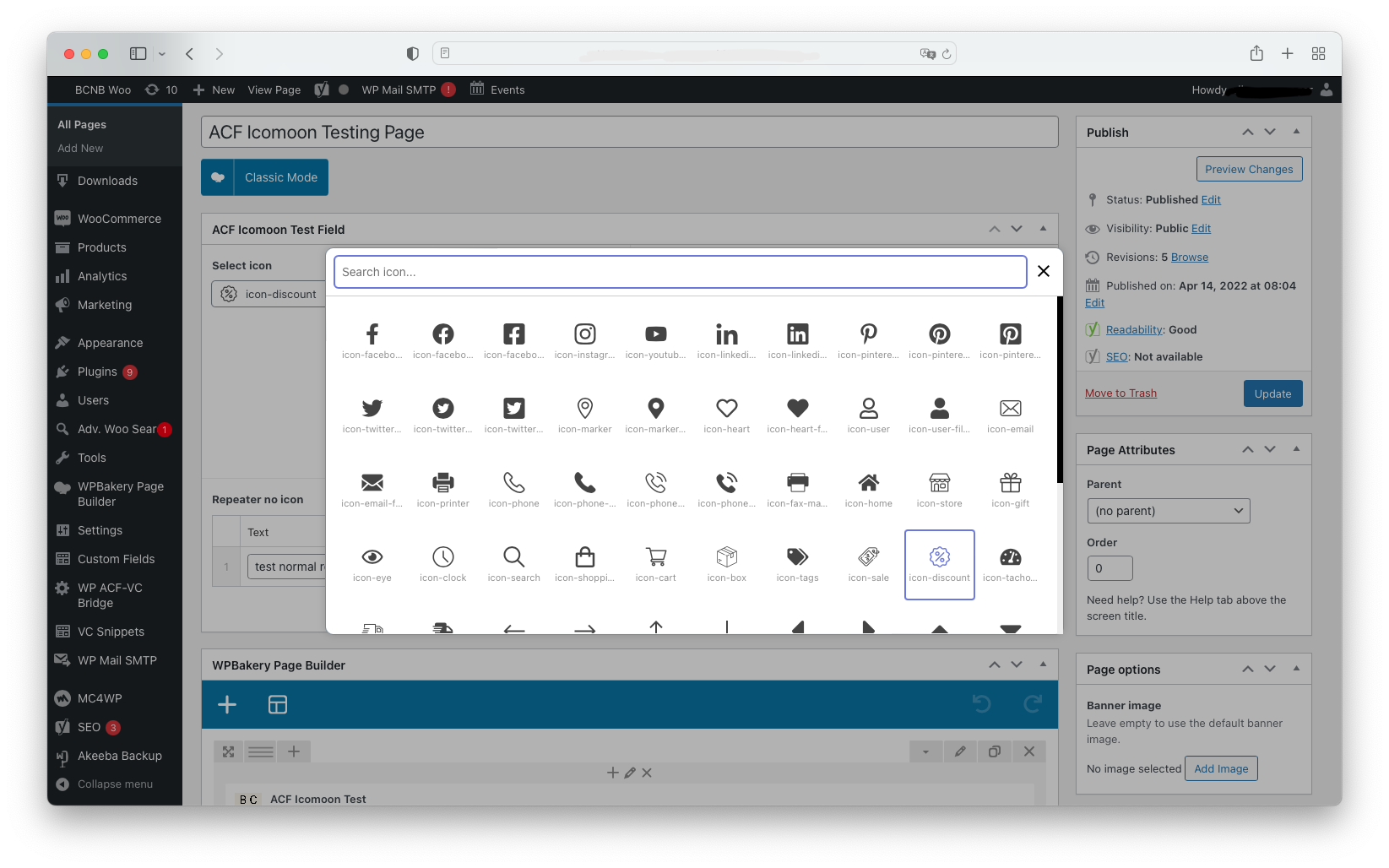Toggle the Page Attributes panel
1389x868 pixels.
click(1296, 449)
